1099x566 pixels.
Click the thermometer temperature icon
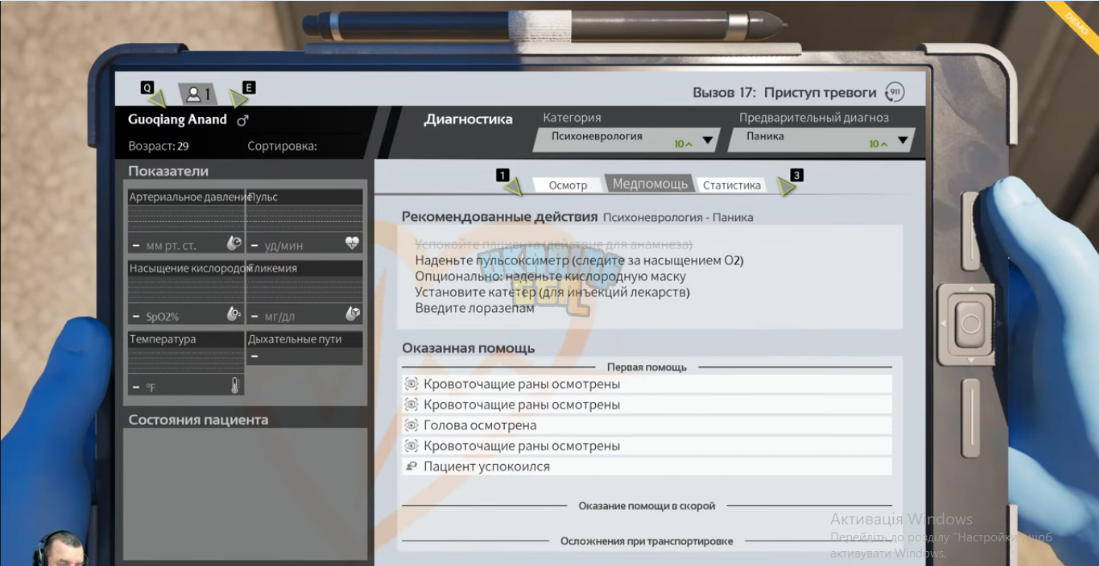[x=235, y=385]
